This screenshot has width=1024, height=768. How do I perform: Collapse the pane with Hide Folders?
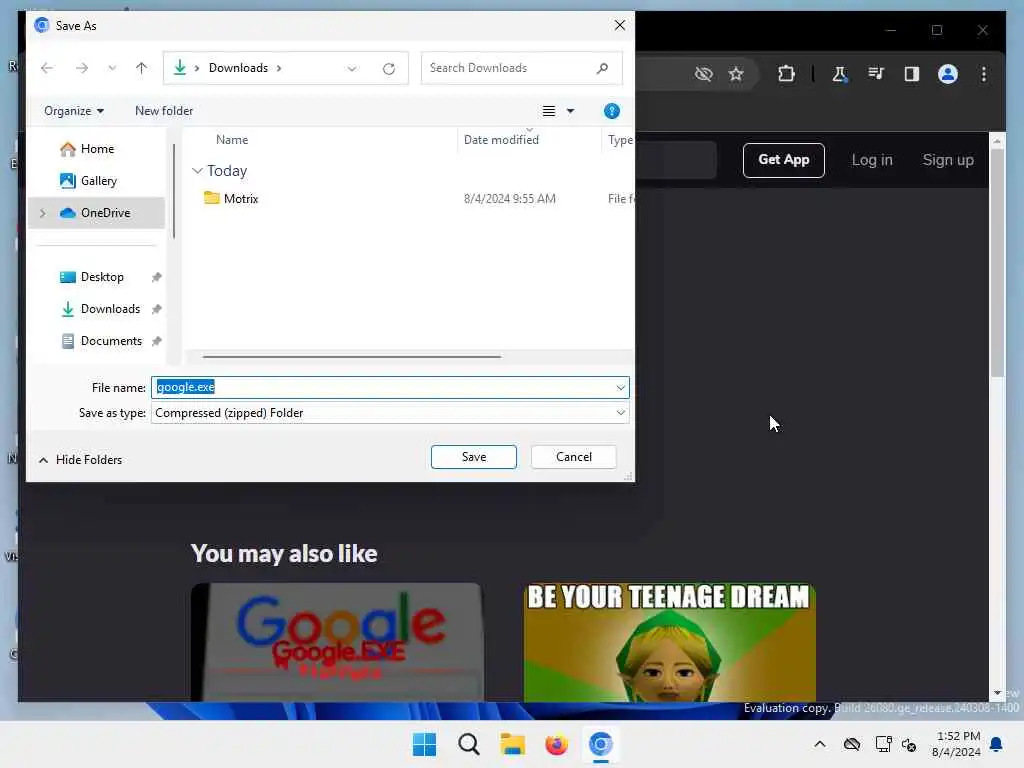80,460
